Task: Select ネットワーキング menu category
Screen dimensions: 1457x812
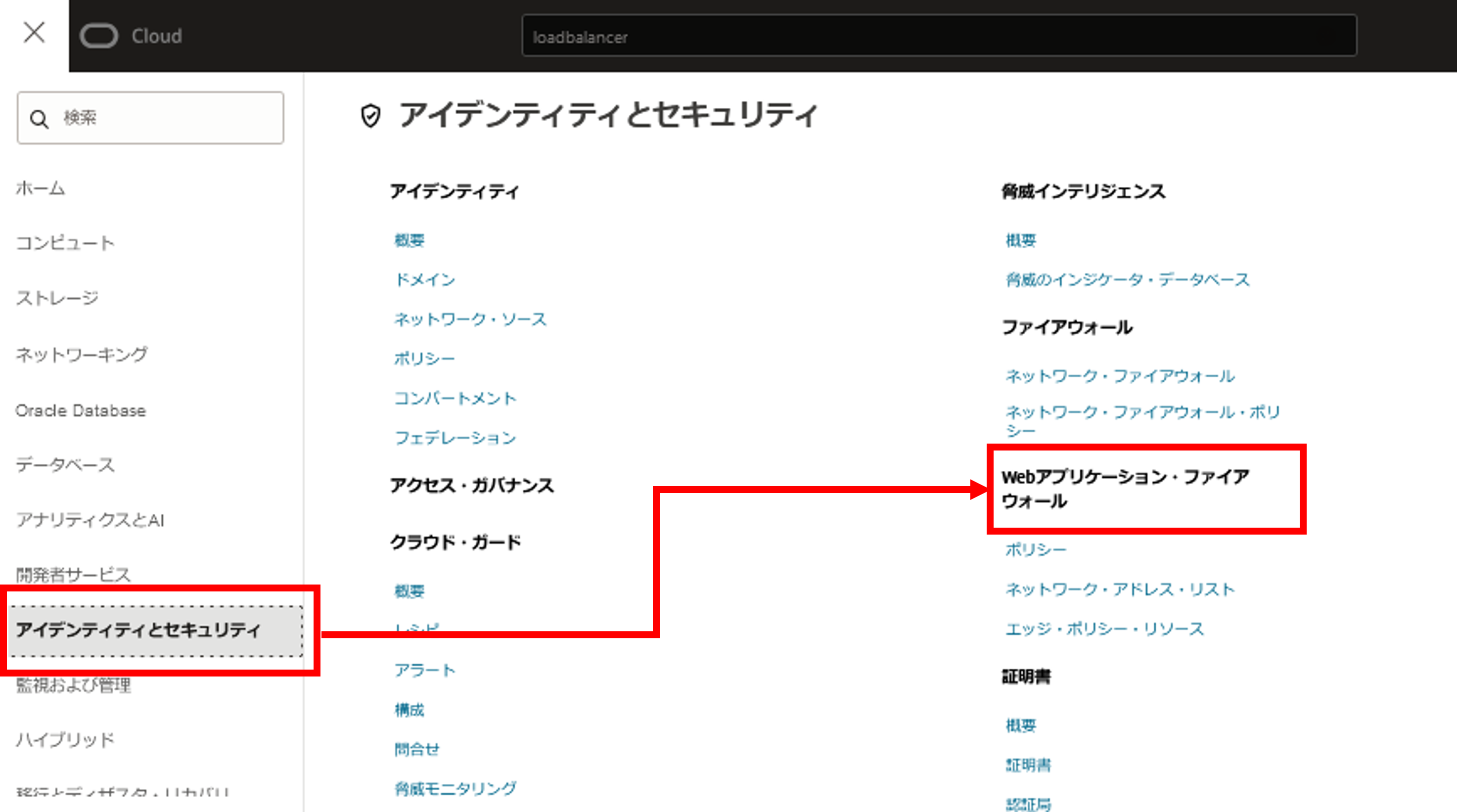Action: pos(82,354)
